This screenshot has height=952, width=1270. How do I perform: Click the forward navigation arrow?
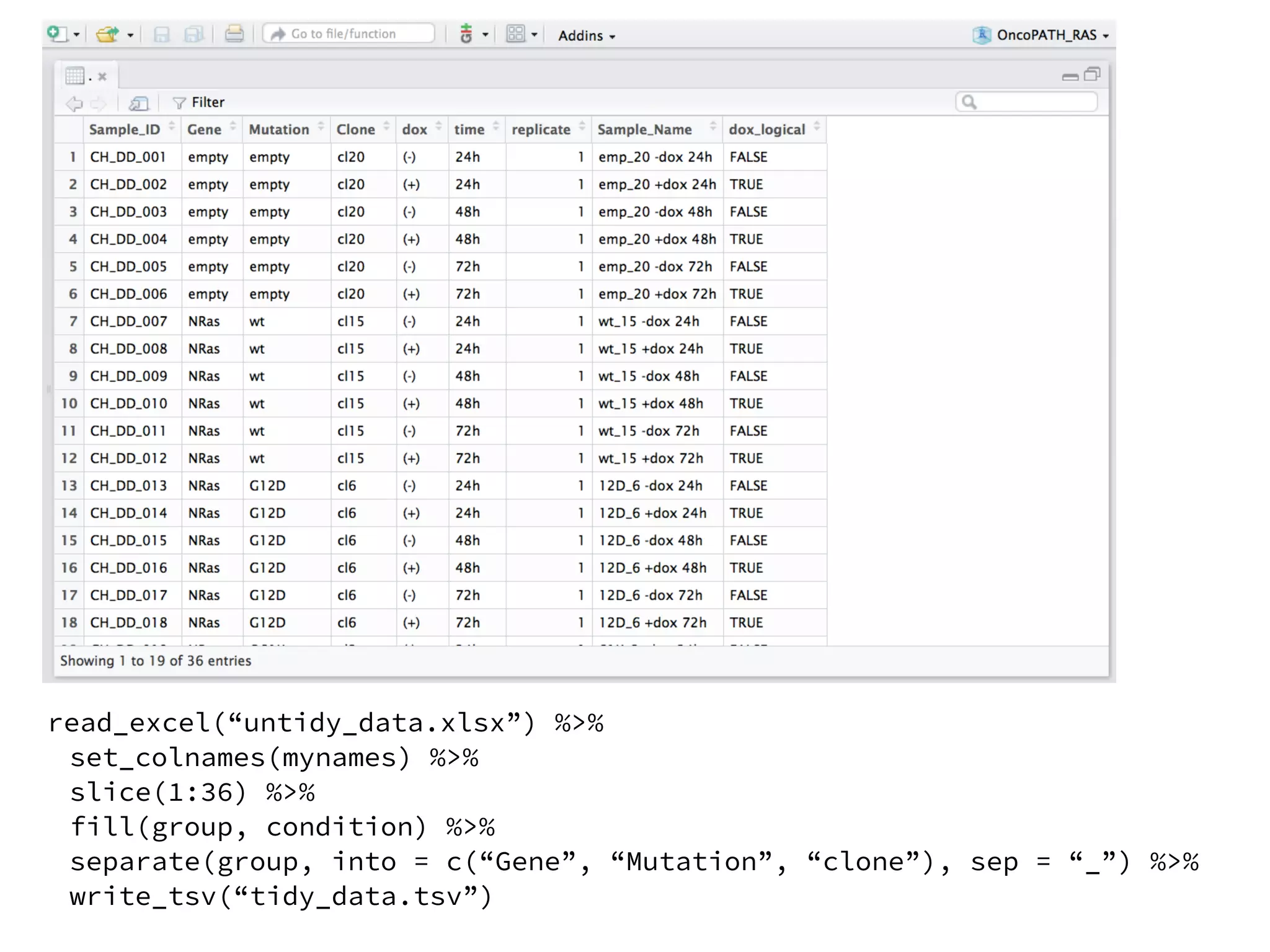pyautogui.click(x=99, y=104)
